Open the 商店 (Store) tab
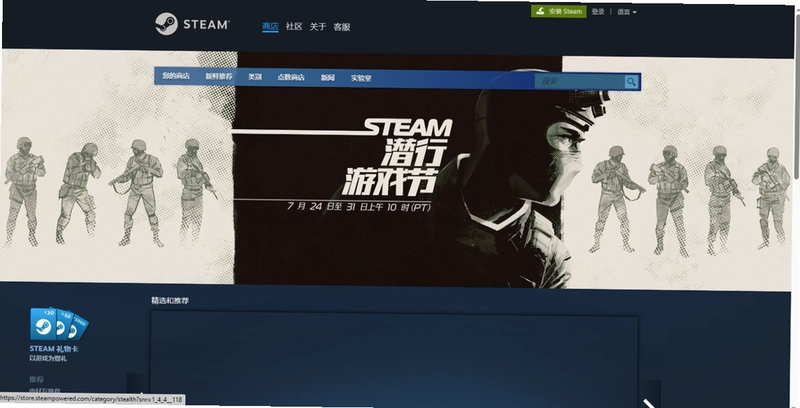The width and height of the screenshot is (800, 408). (270, 26)
